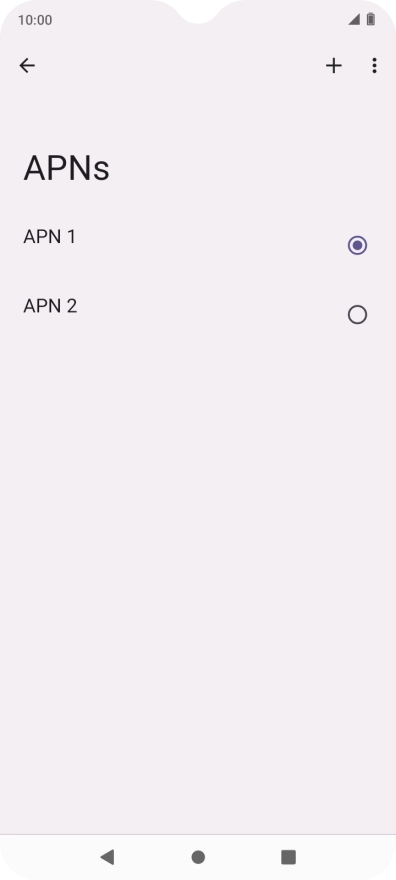Tap the Android back navigation button

pyautogui.click(x=107, y=857)
